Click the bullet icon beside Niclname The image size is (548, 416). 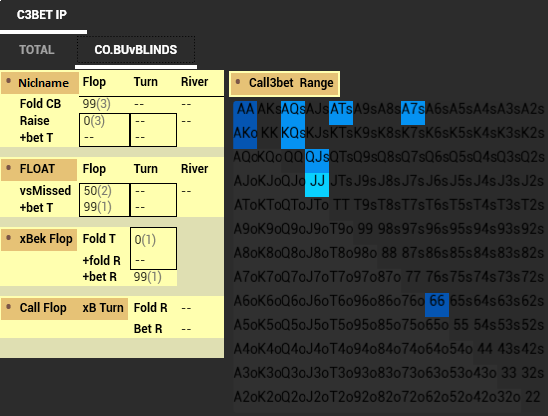tap(9, 82)
